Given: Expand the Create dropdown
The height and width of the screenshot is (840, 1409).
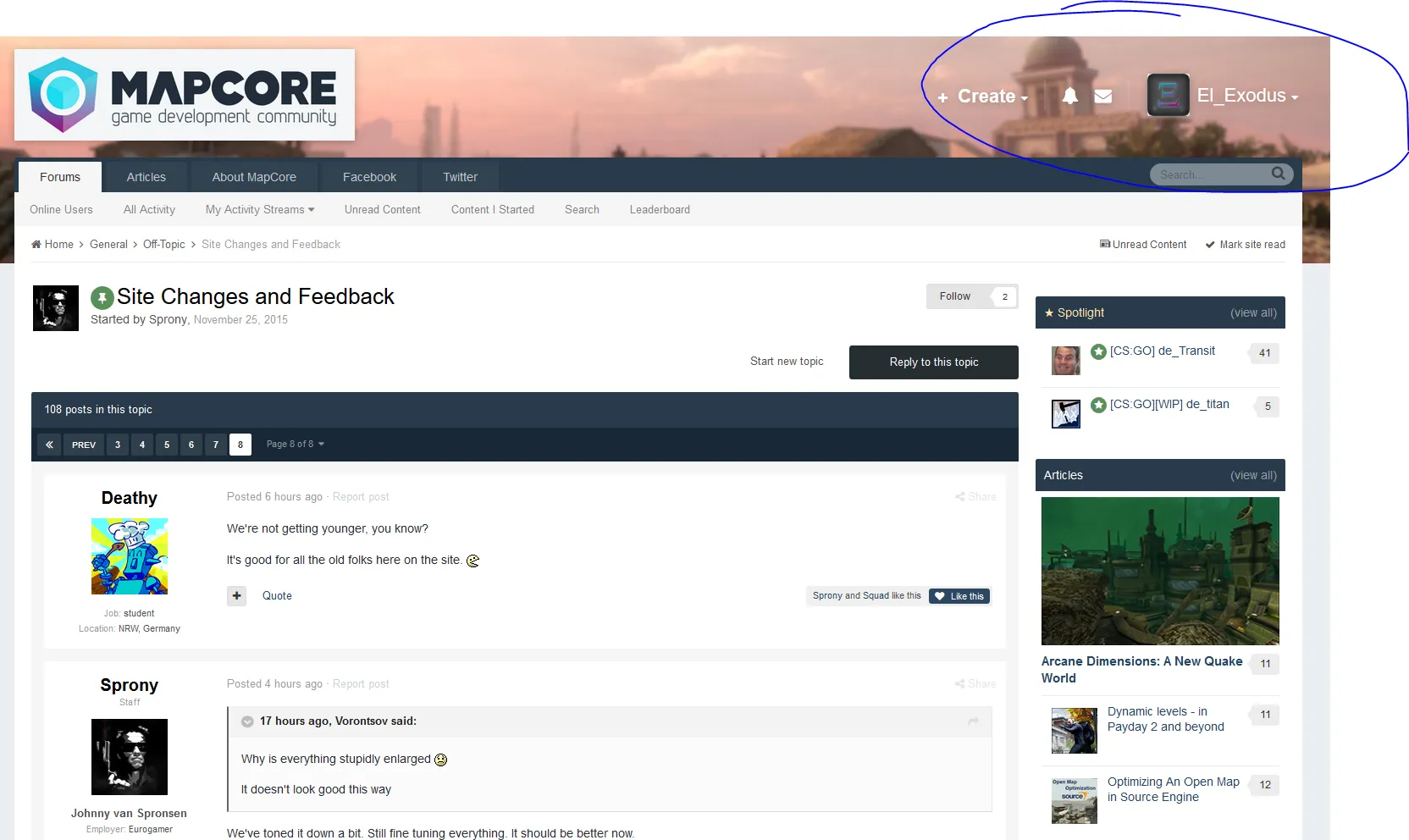Looking at the screenshot, I should pyautogui.click(x=983, y=97).
